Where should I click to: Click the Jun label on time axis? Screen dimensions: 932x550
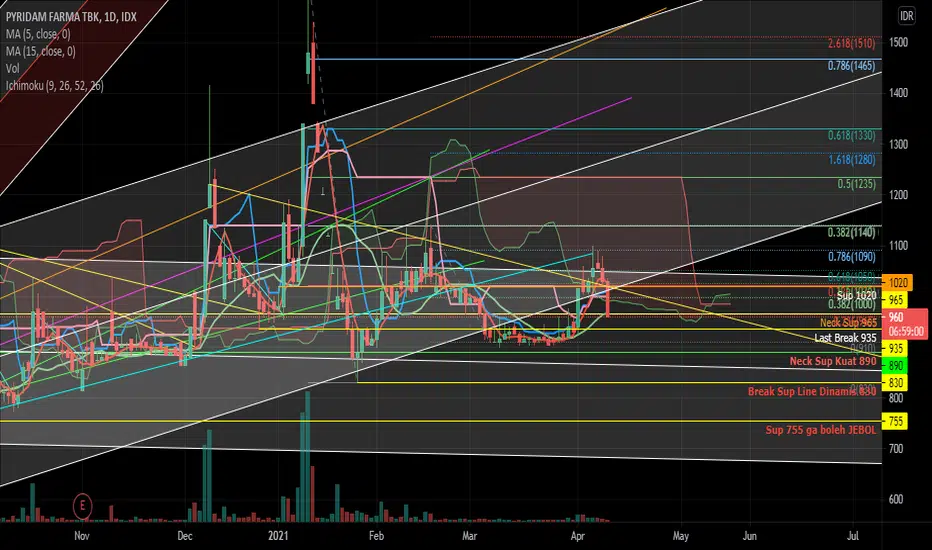750,536
